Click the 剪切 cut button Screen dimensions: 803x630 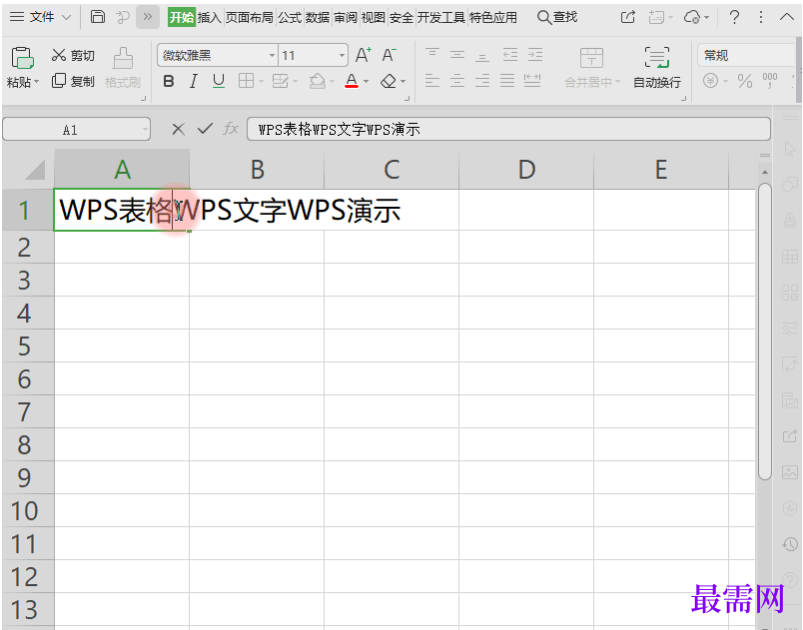73,55
